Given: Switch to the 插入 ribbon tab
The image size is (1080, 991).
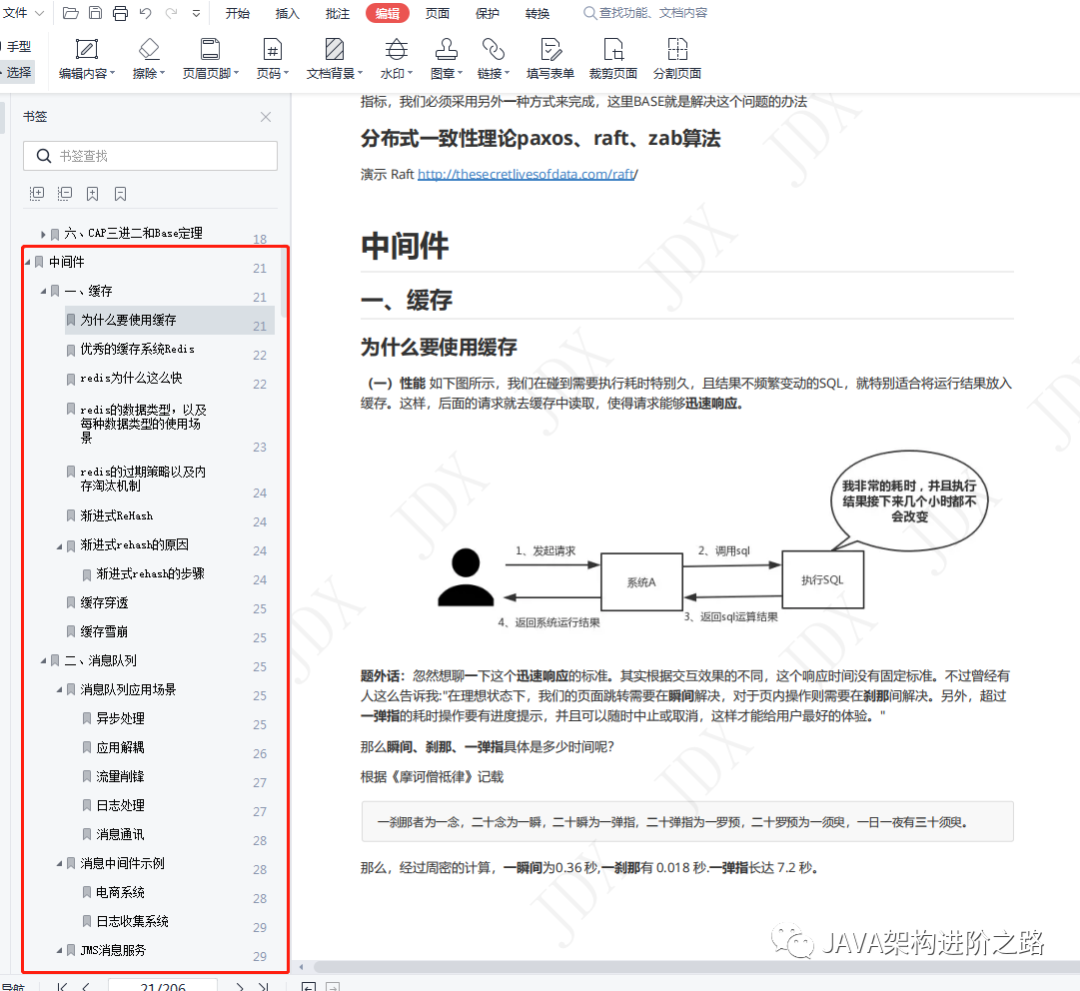Looking at the screenshot, I should click(x=287, y=13).
